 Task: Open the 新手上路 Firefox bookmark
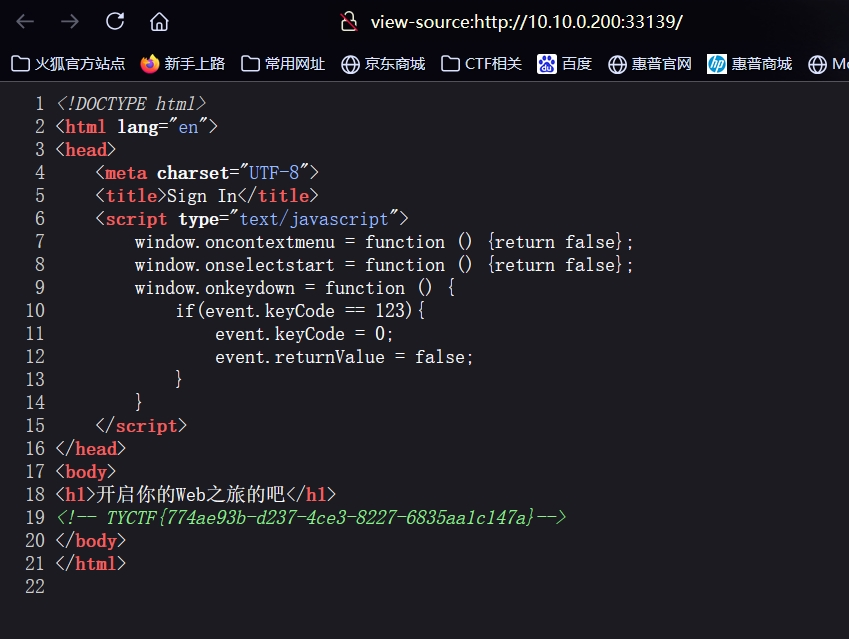182,64
